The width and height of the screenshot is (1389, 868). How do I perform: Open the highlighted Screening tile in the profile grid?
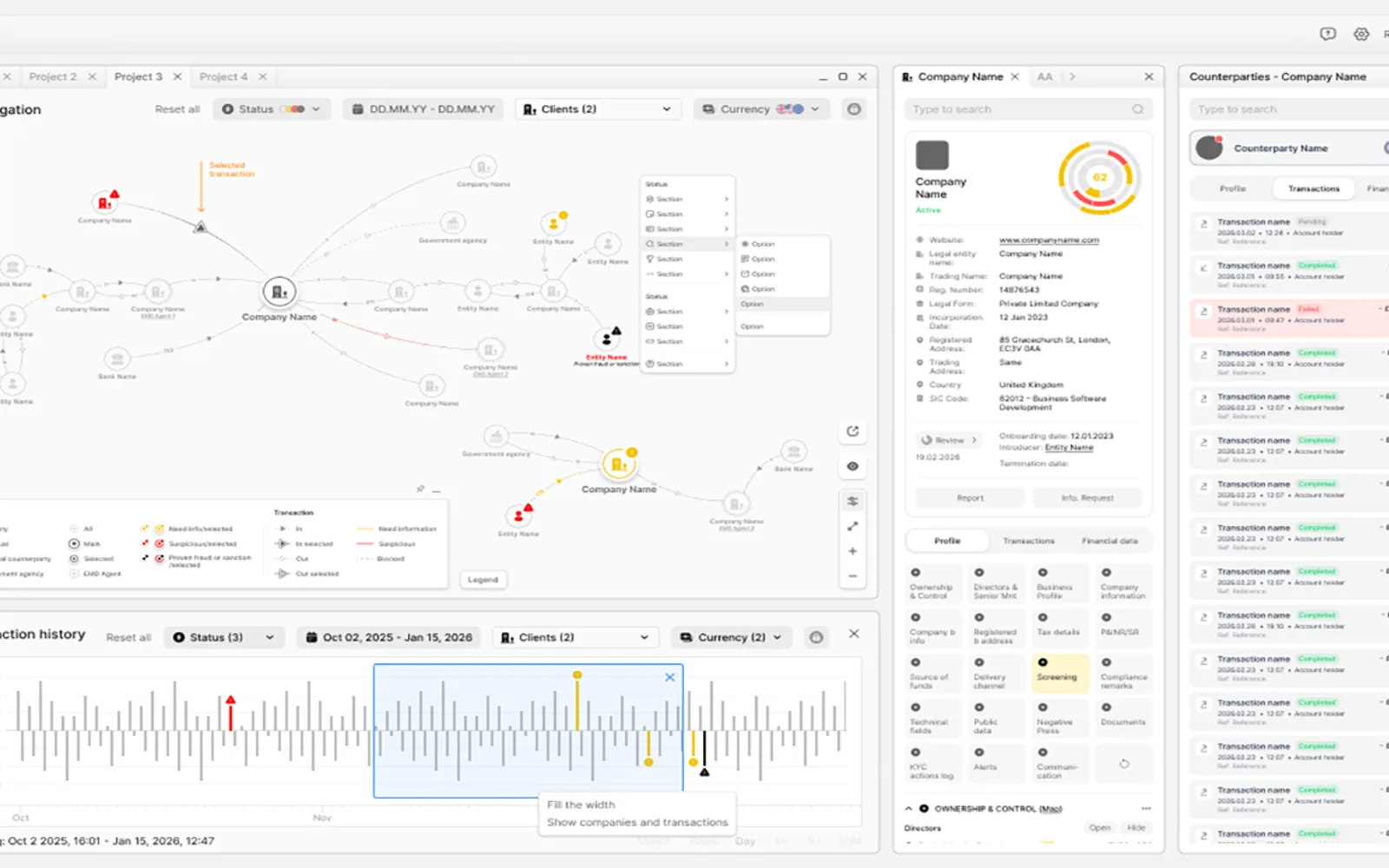[x=1060, y=673]
